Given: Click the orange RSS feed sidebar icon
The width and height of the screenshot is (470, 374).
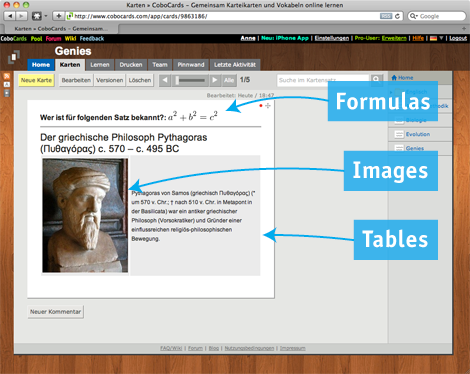Looking at the screenshot, I should click(x=7, y=76).
